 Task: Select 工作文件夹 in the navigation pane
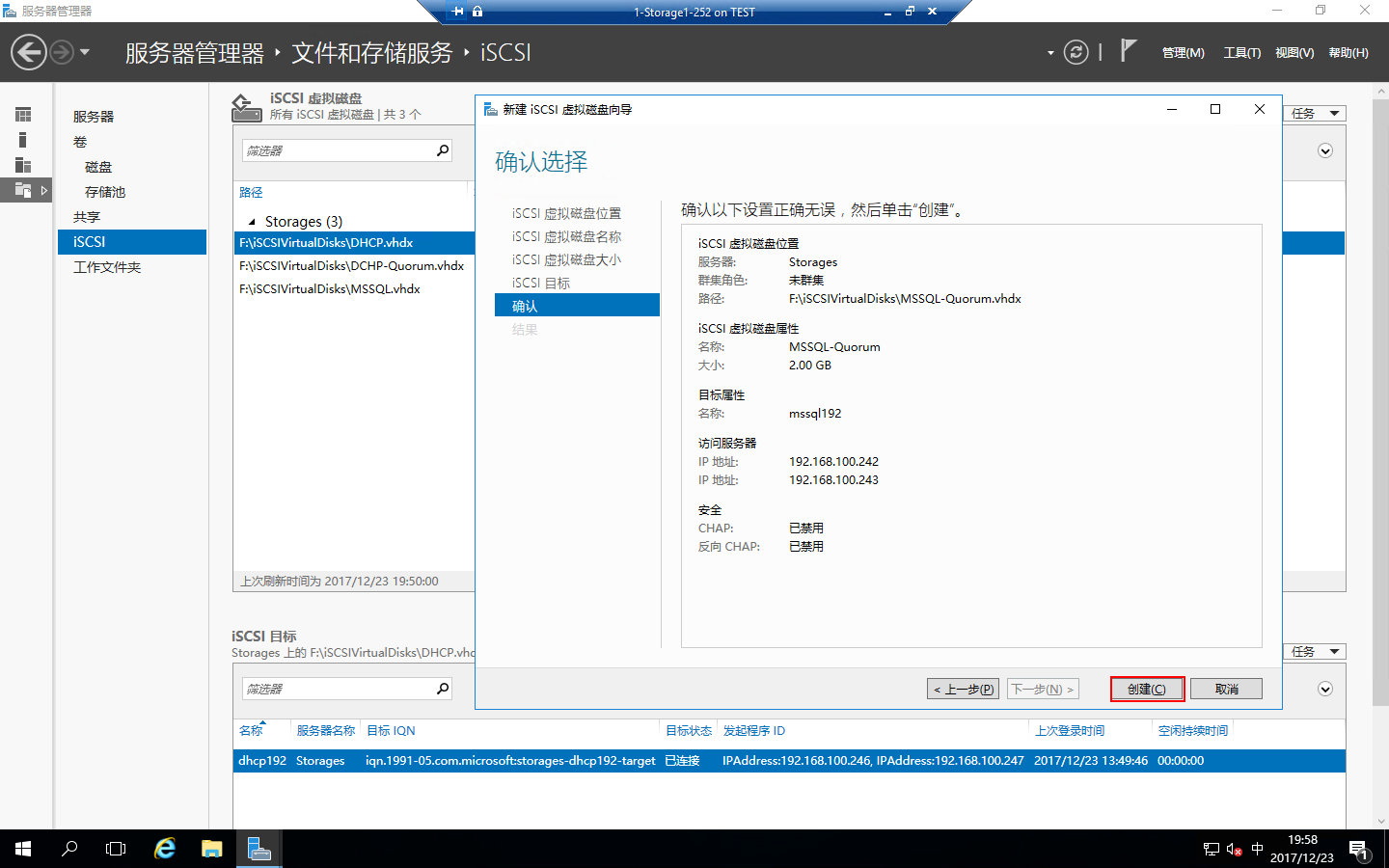pyautogui.click(x=107, y=267)
